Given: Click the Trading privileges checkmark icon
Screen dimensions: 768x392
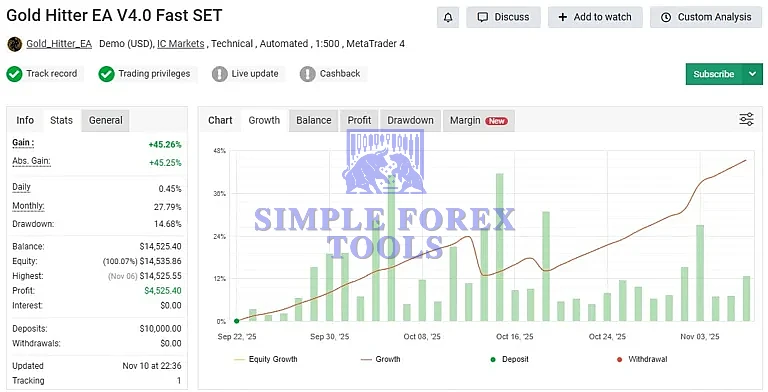Looking at the screenshot, I should pyautogui.click(x=106, y=74).
